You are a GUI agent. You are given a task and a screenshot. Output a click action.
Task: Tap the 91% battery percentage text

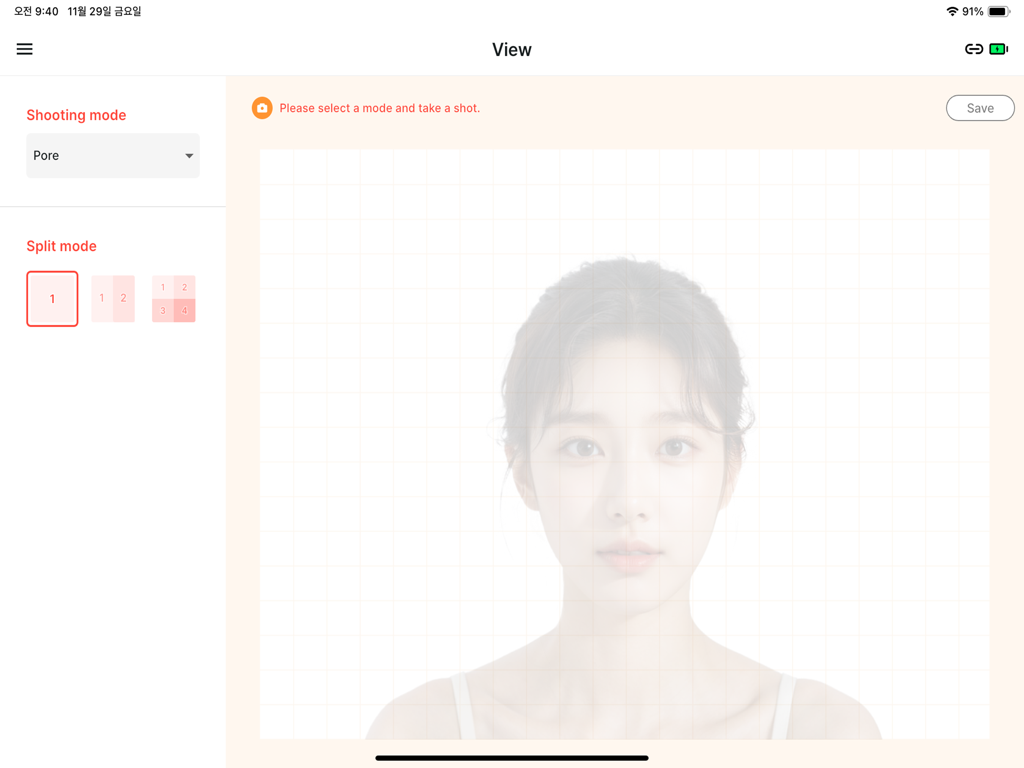point(972,12)
